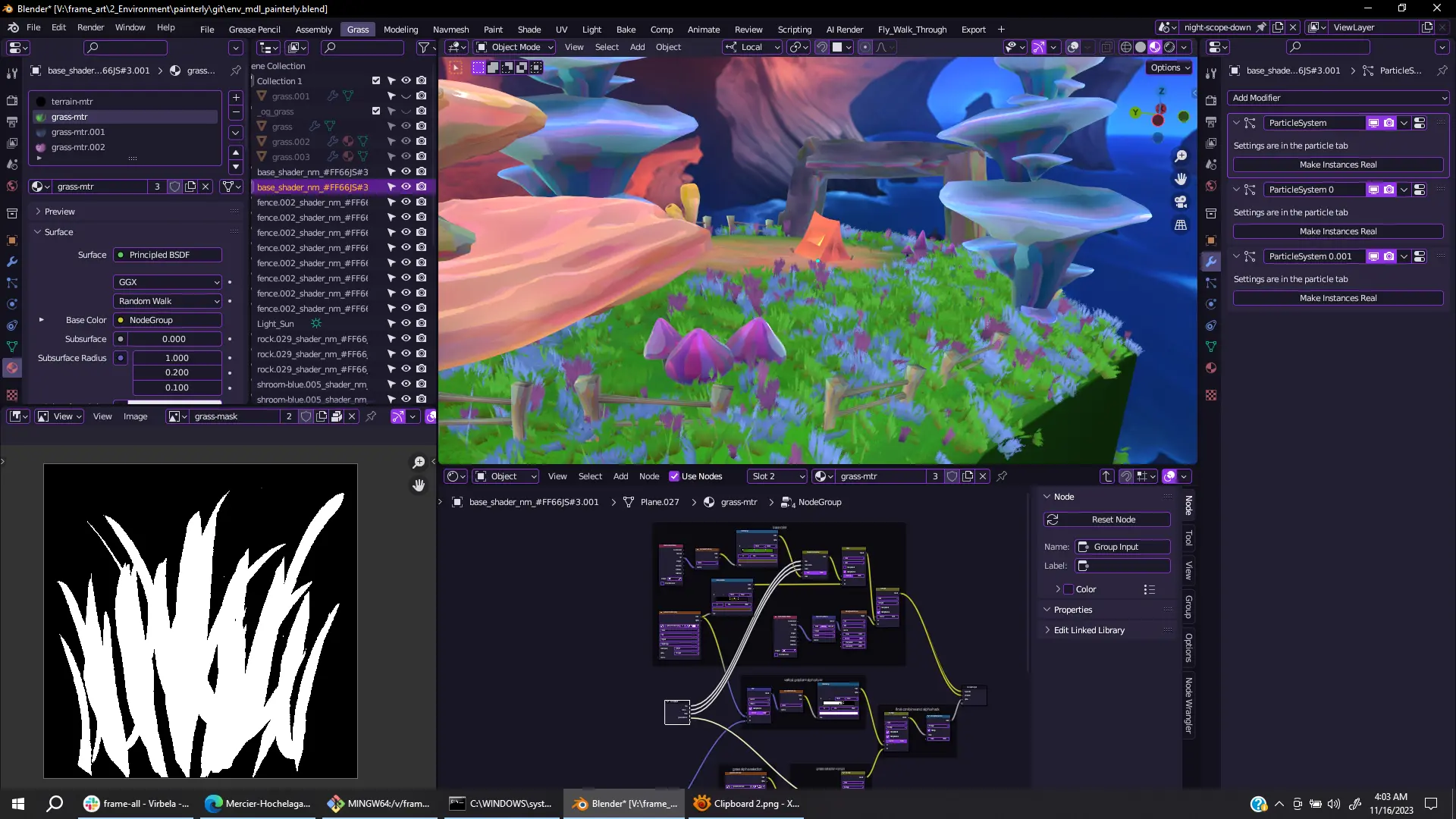Click the zoom magnifier icon in 3D viewport
This screenshot has width=1456, height=819.
click(1181, 156)
